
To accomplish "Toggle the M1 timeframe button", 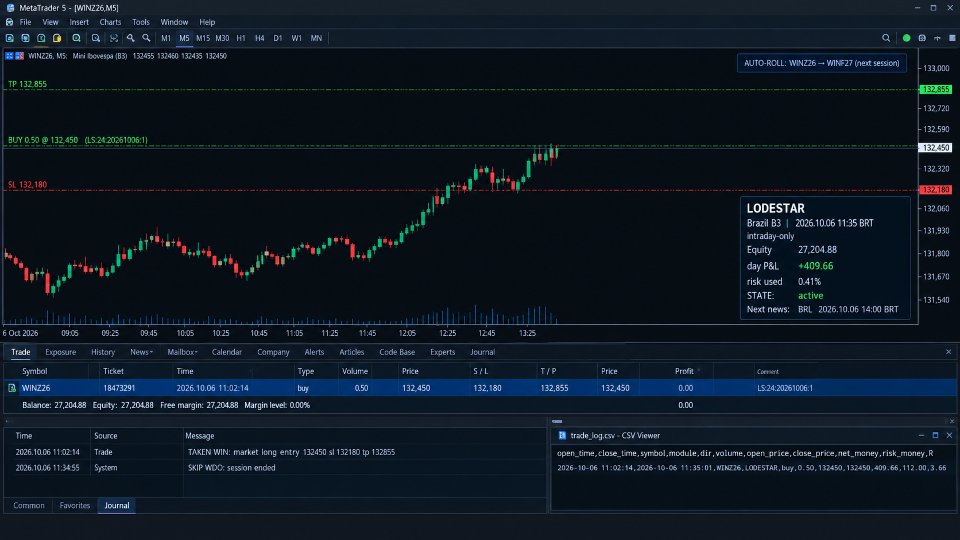I will click(x=166, y=38).
